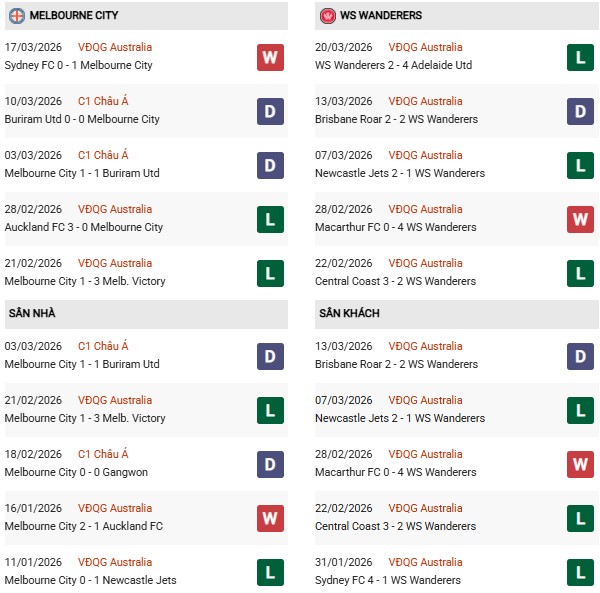Select the SÂN NHÀ section header
The width and height of the screenshot is (600, 593).
[x=33, y=313]
